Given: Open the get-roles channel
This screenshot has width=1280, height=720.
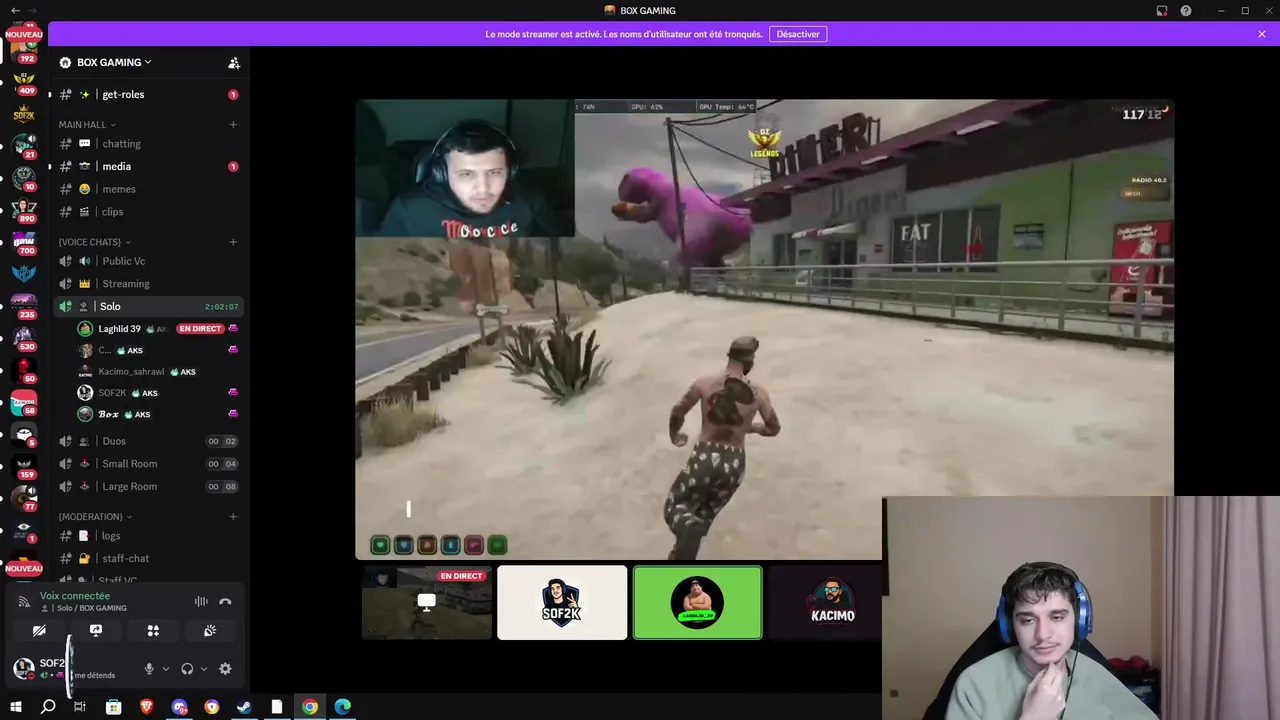Looking at the screenshot, I should [148, 94].
